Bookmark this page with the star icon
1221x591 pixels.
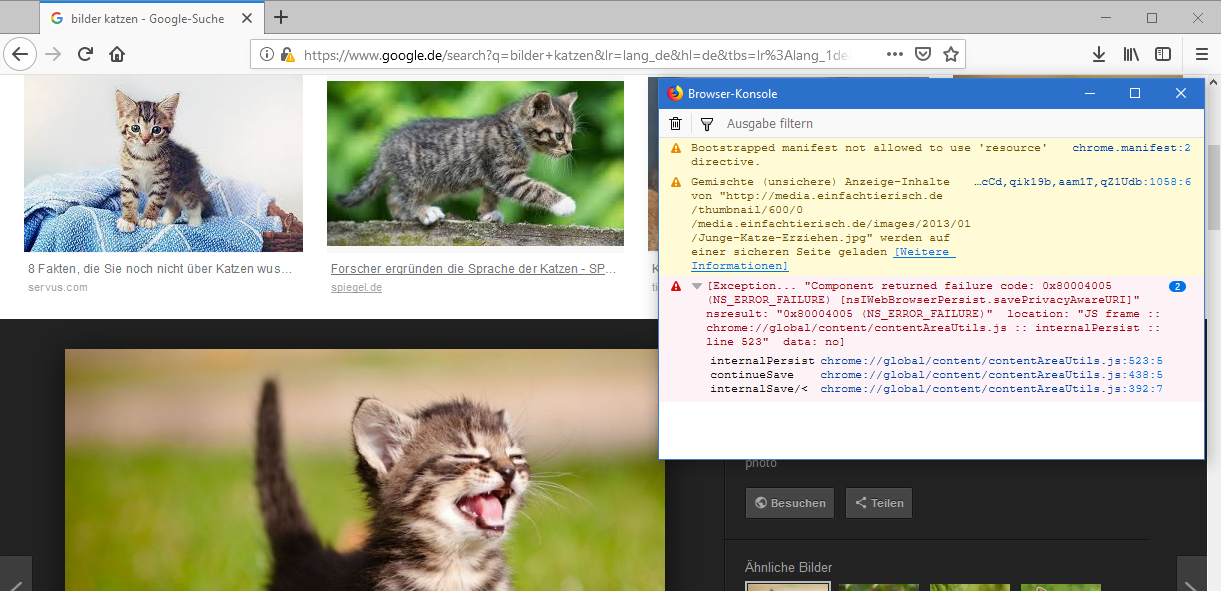coord(951,54)
